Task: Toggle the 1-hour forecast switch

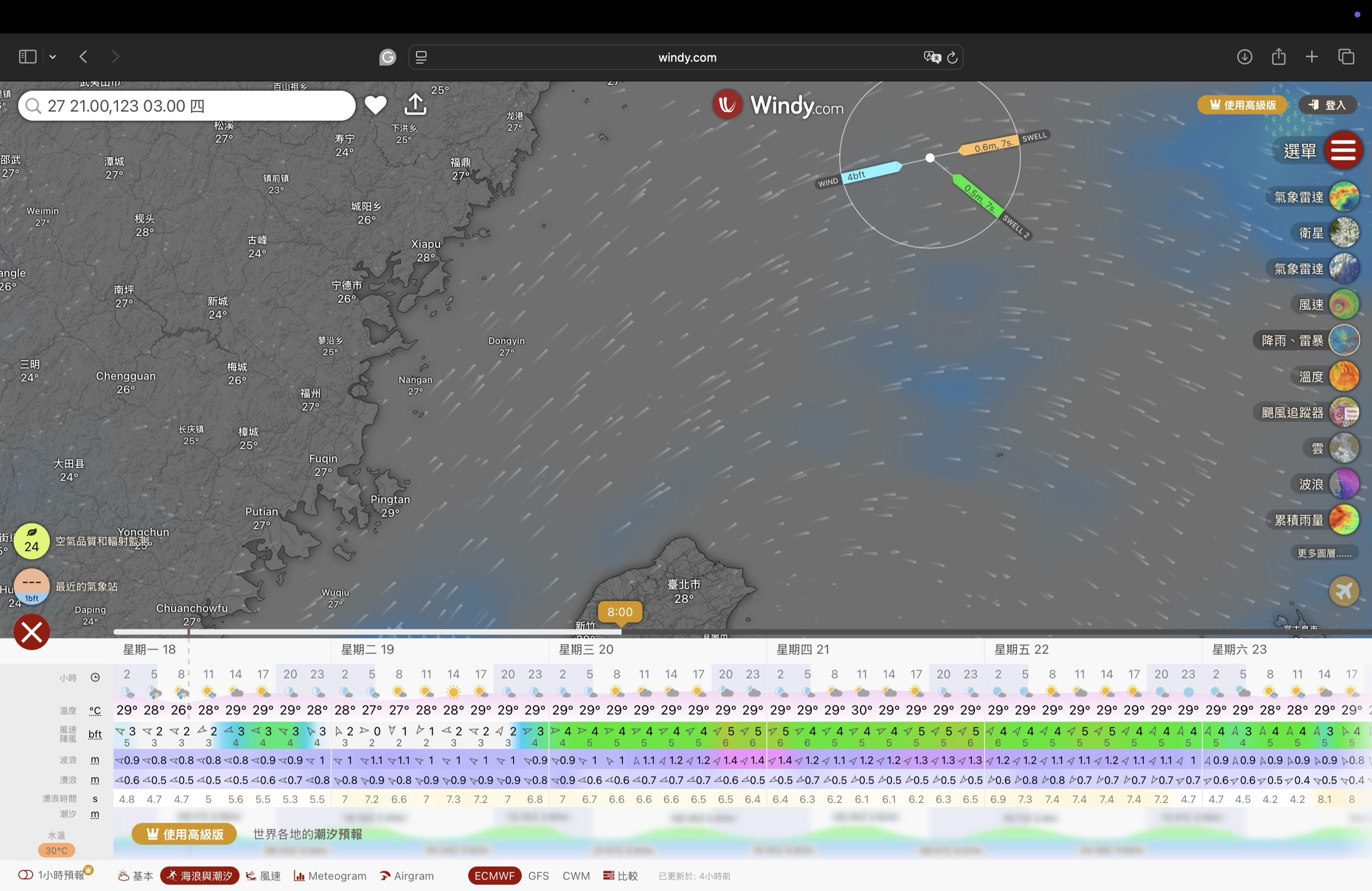Action: 25,875
